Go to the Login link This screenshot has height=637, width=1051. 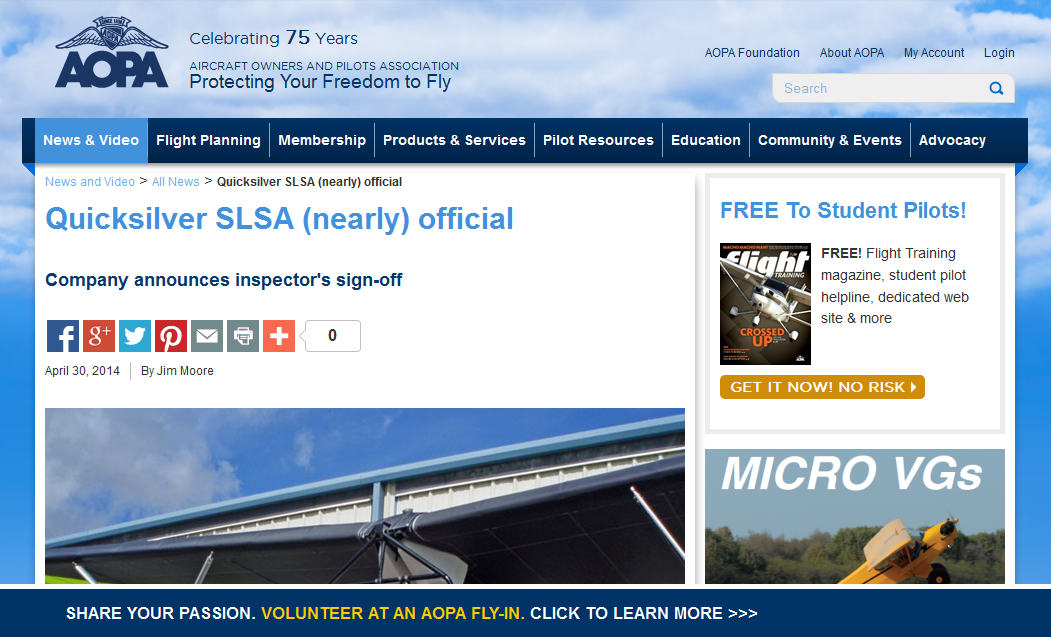(999, 53)
